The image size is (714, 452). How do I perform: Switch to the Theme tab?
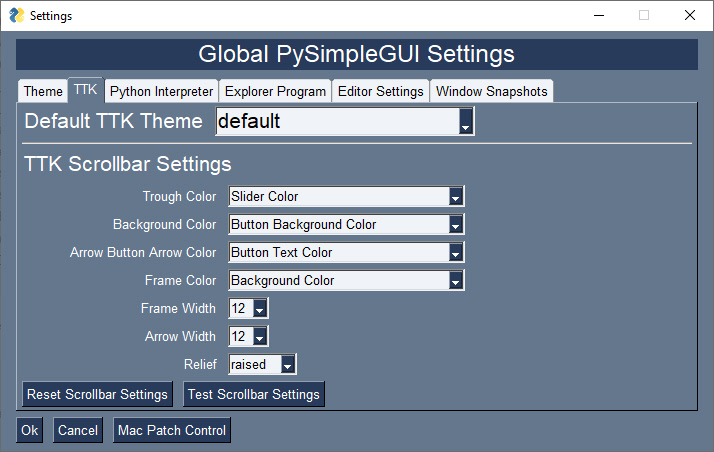point(43,91)
